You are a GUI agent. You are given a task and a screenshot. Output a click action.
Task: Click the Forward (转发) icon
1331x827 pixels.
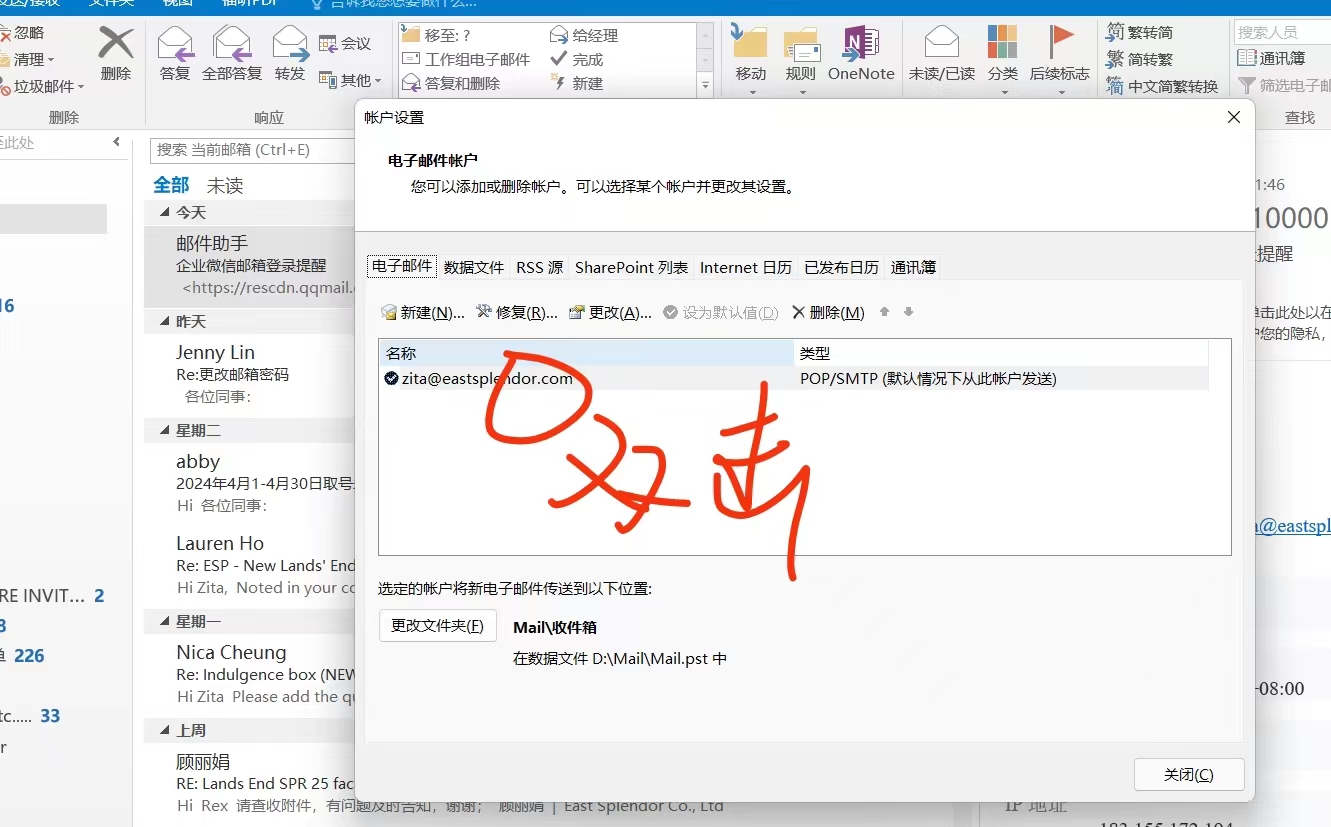click(290, 45)
